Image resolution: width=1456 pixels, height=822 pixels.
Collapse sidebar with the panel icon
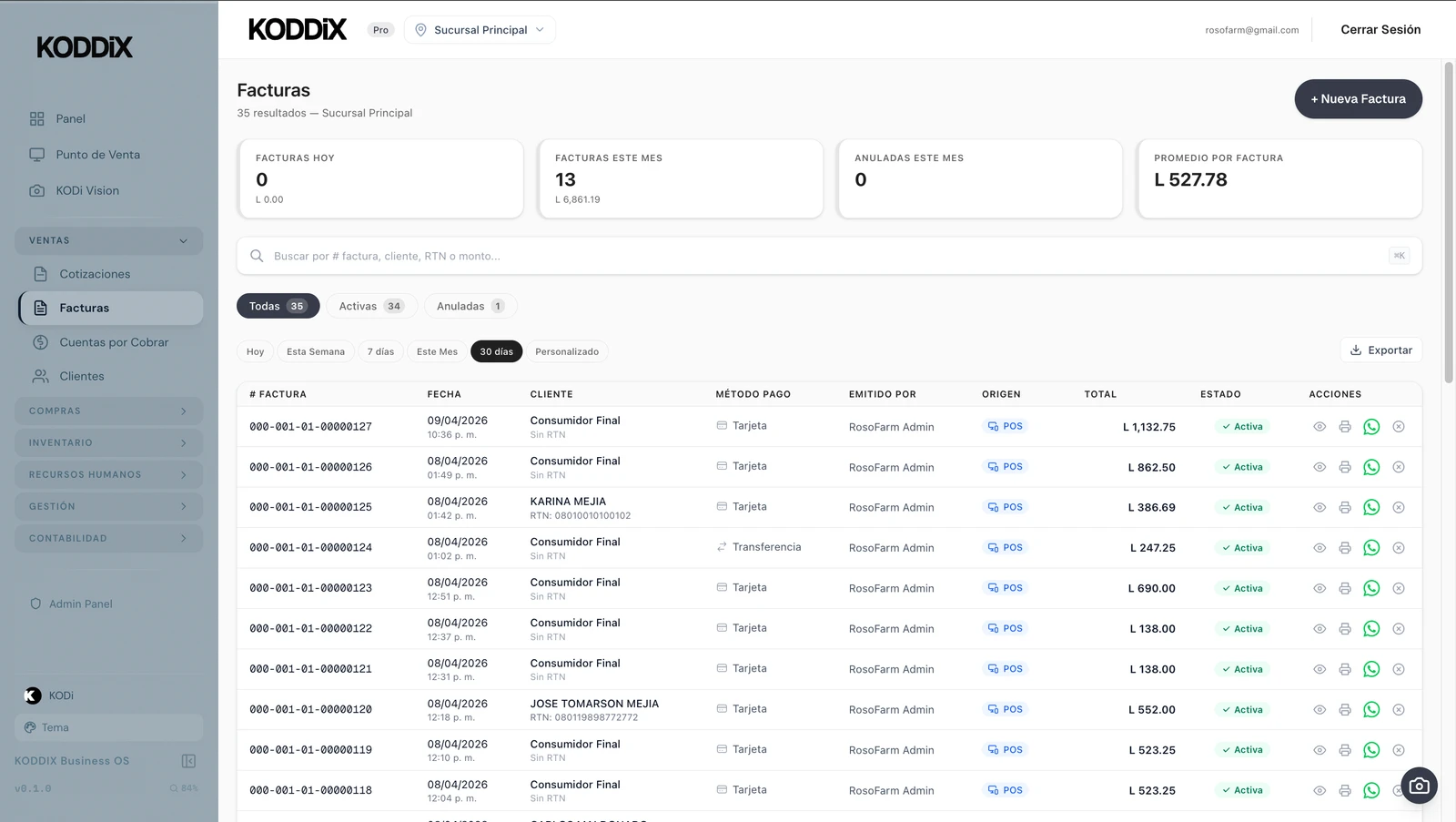pos(189,761)
